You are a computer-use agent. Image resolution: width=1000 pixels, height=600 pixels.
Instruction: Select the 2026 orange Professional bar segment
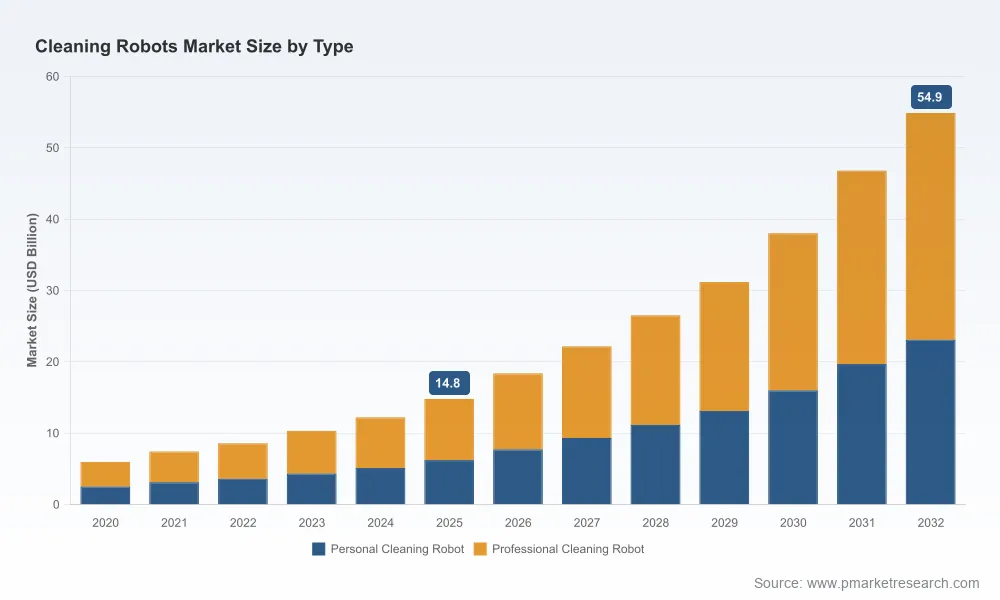coord(518,411)
